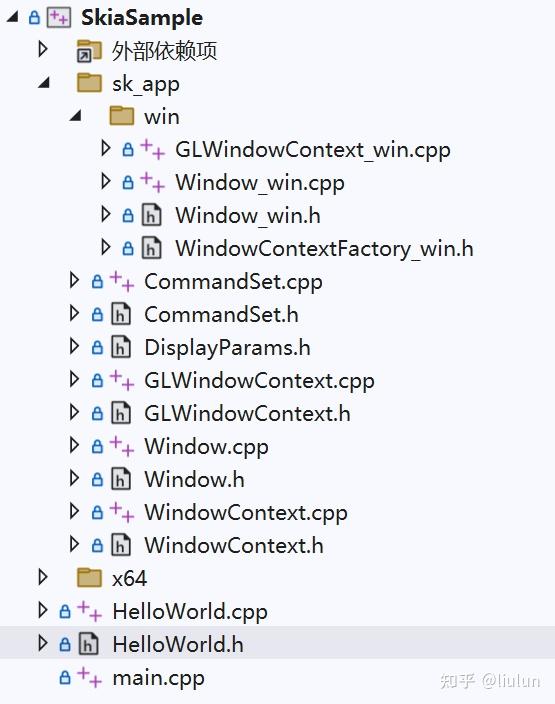Click the lock icon next to SkiaSample
The width and height of the screenshot is (555, 704).
coord(34,18)
